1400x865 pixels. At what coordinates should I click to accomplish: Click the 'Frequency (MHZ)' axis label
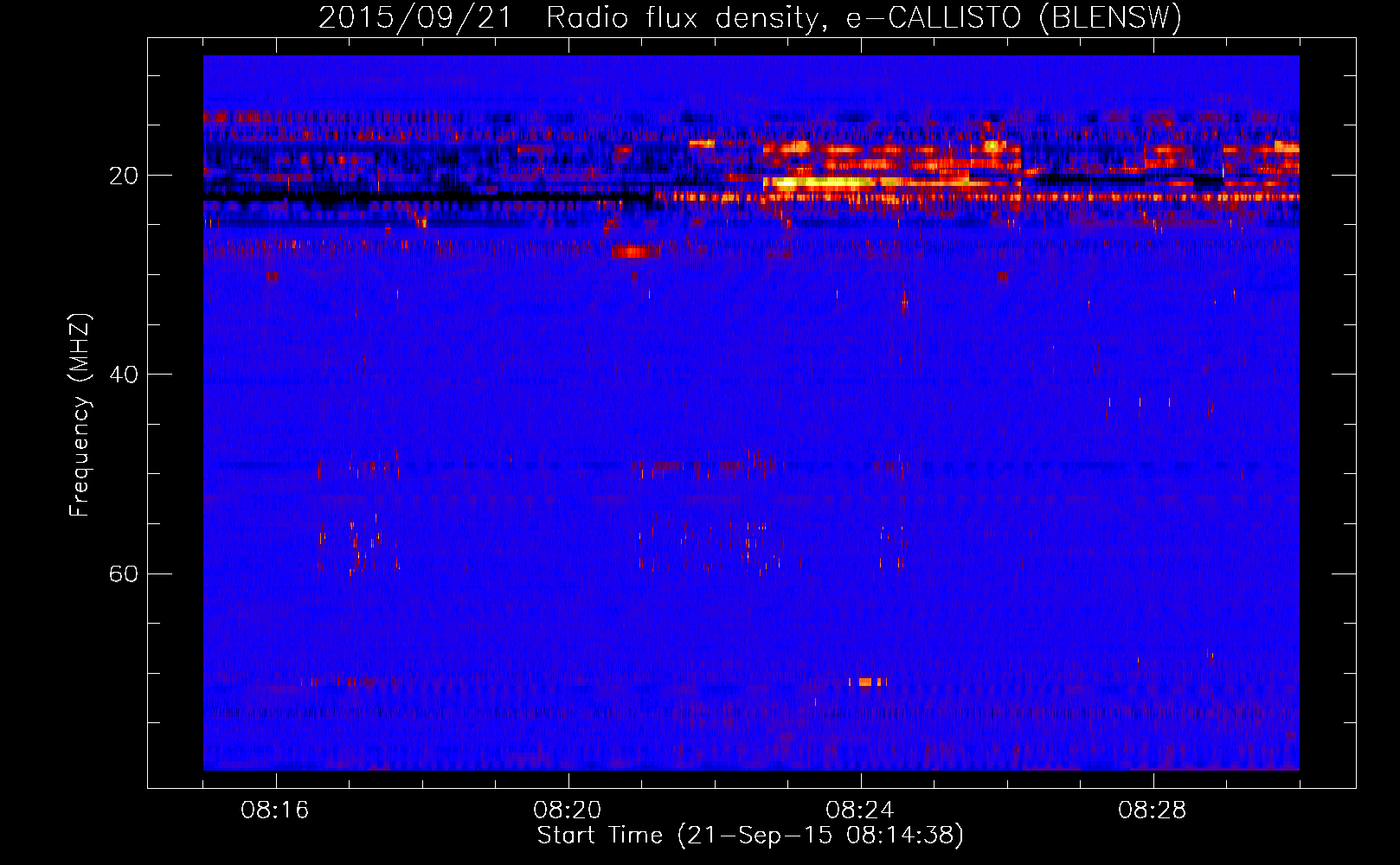point(80,415)
